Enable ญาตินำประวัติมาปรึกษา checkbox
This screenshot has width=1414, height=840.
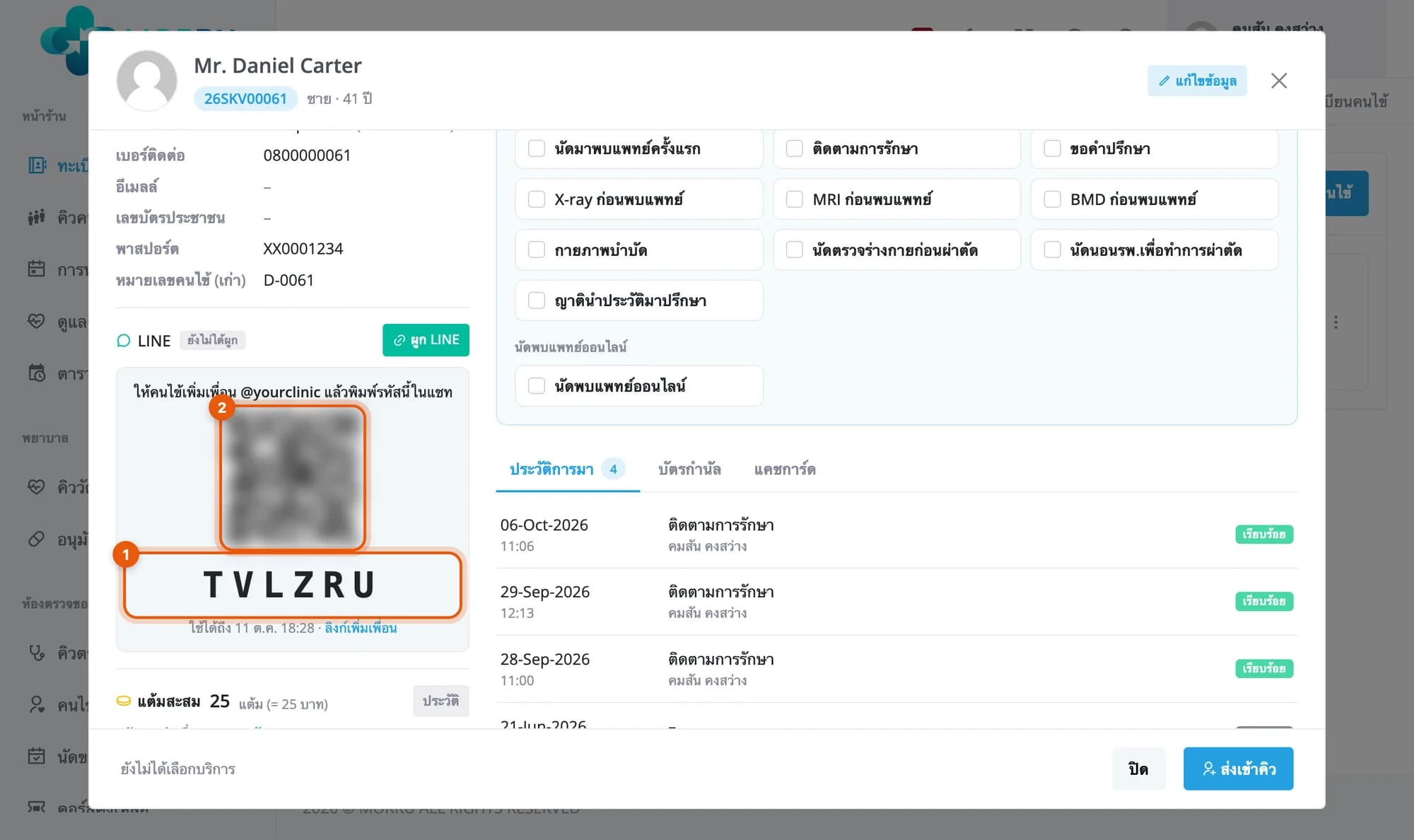(537, 301)
